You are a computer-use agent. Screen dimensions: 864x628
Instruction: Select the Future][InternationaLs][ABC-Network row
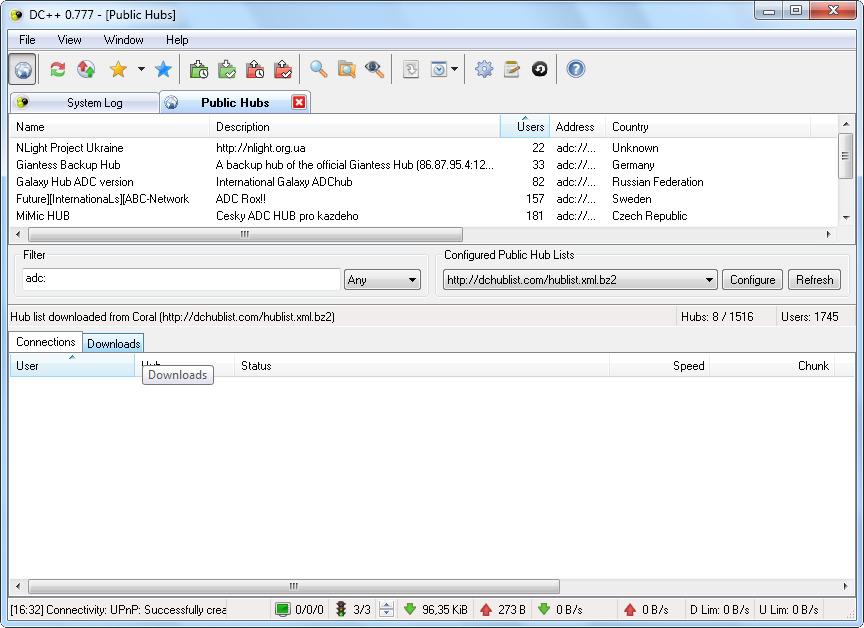(x=423, y=199)
